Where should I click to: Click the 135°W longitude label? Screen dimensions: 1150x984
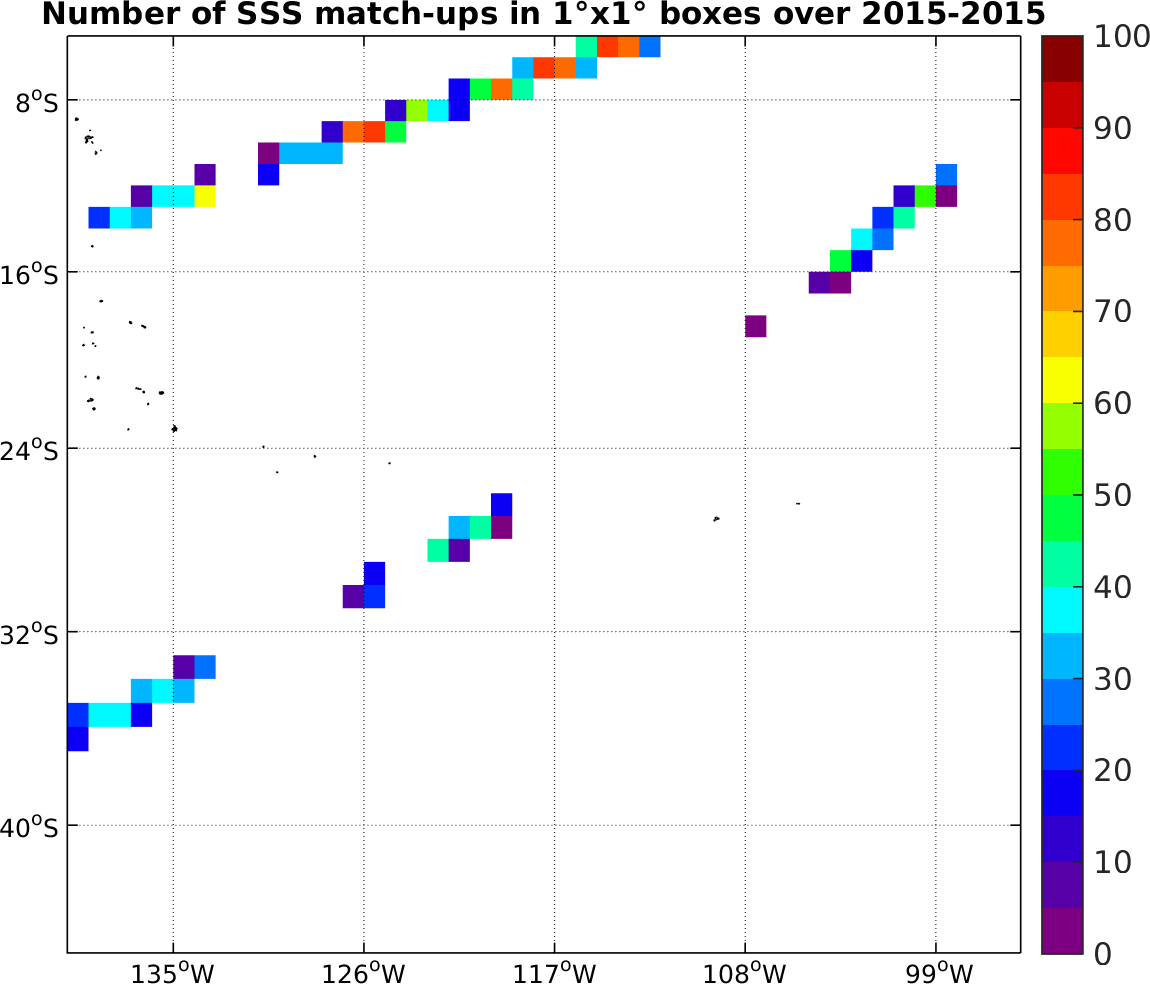pyautogui.click(x=173, y=972)
